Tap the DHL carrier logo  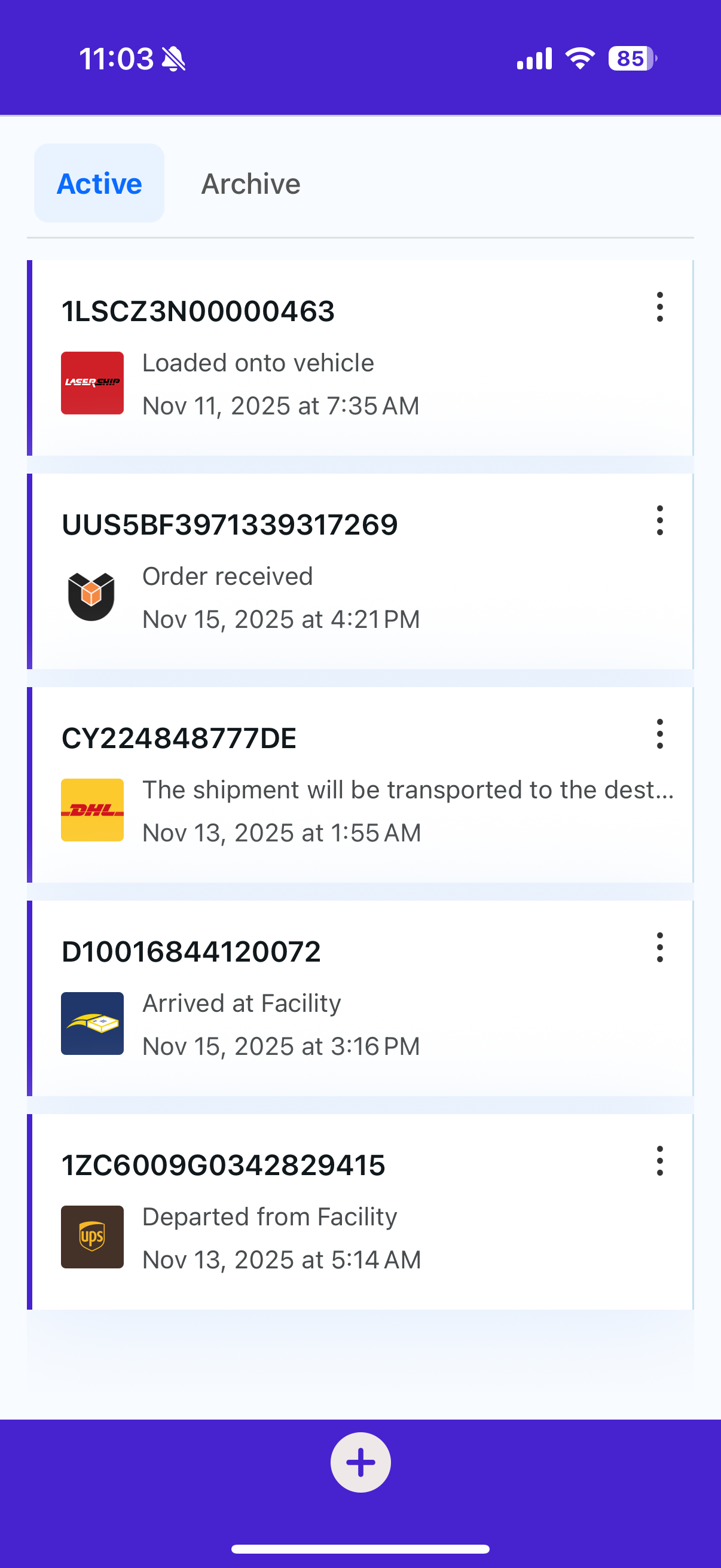coord(92,810)
